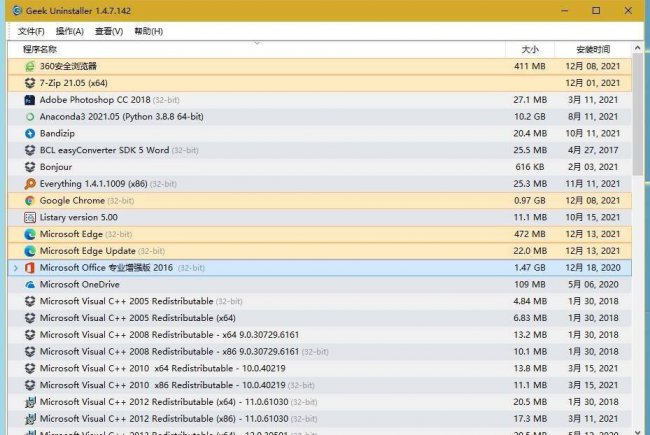Viewport: 650px width, 435px height.
Task: Click the Microsoft Edge icon
Action: [30, 234]
